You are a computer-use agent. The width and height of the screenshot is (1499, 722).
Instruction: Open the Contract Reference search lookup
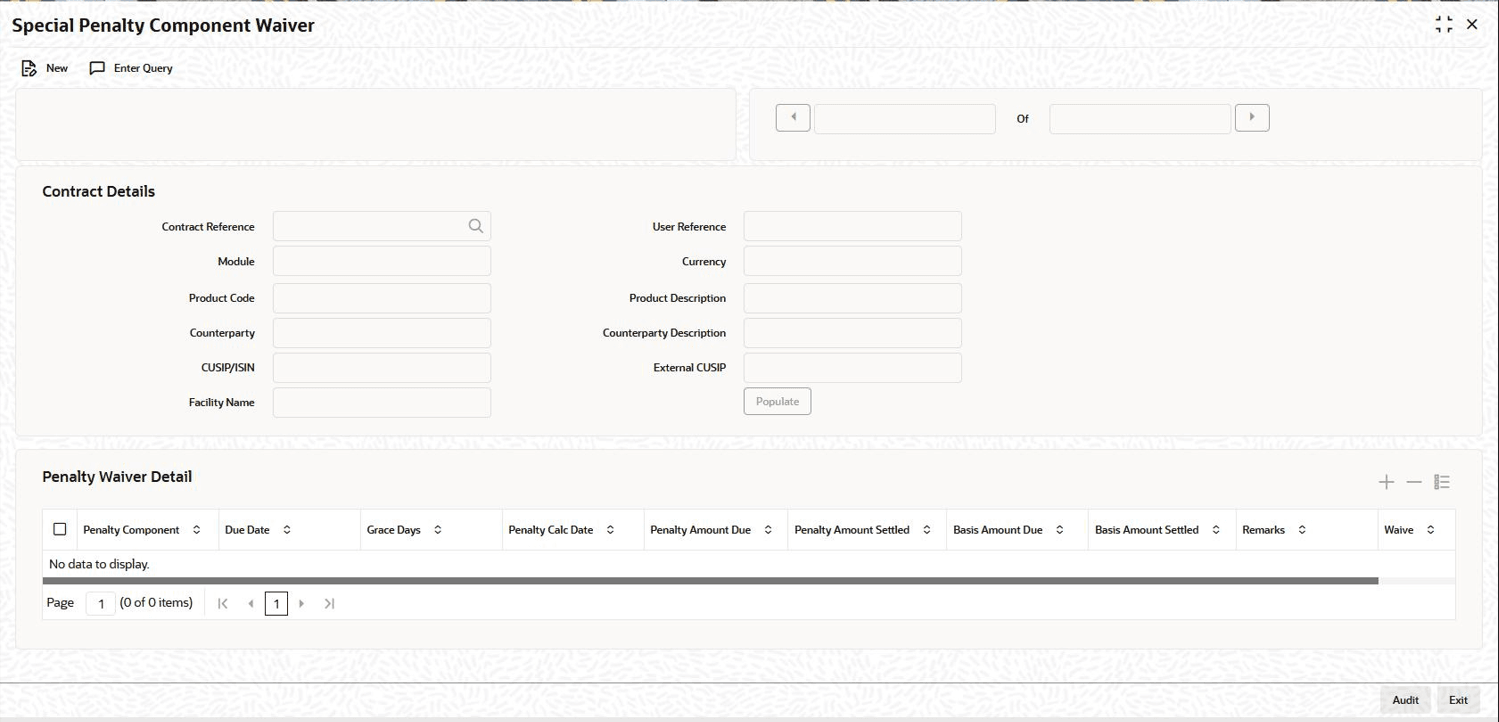(476, 226)
